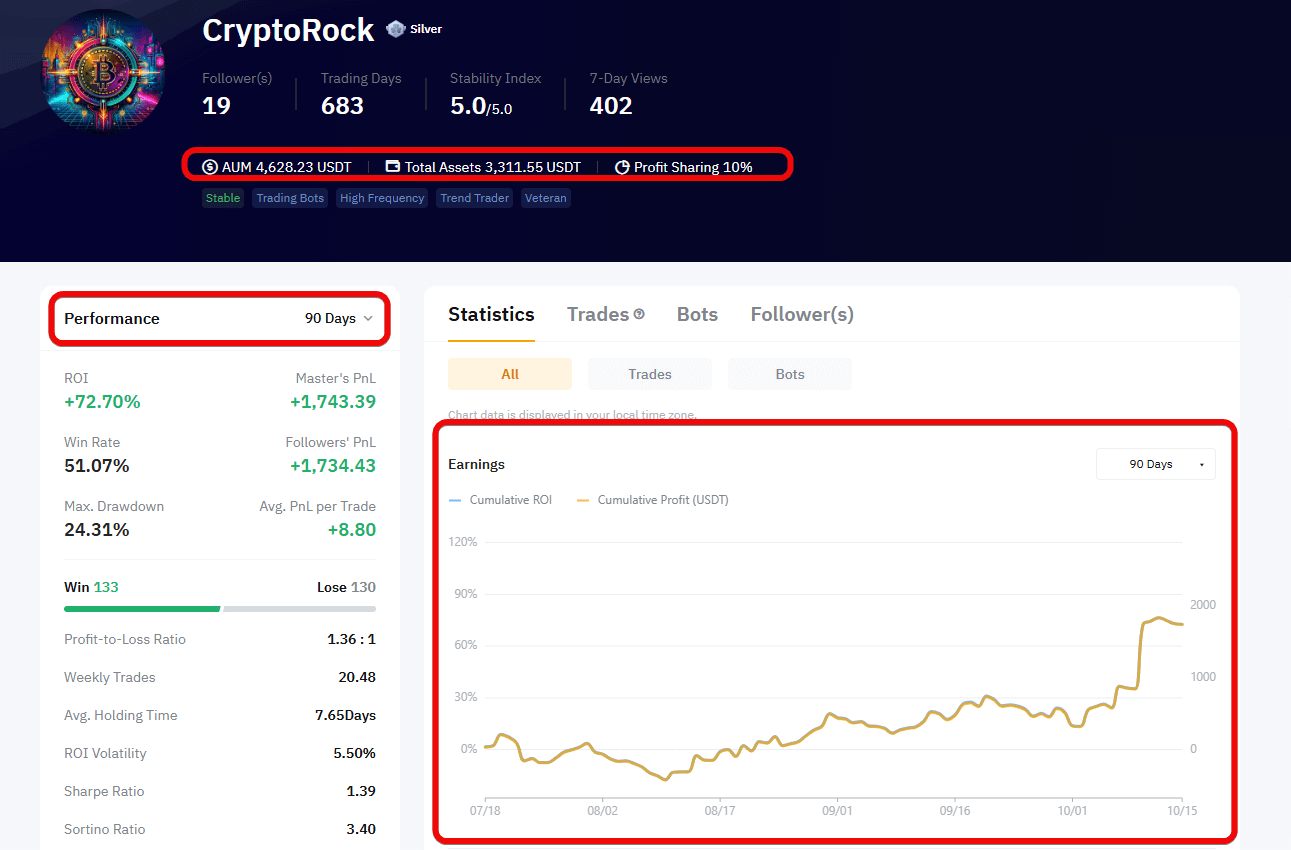Click the Win/Lose ratio progress bar

click(220, 608)
